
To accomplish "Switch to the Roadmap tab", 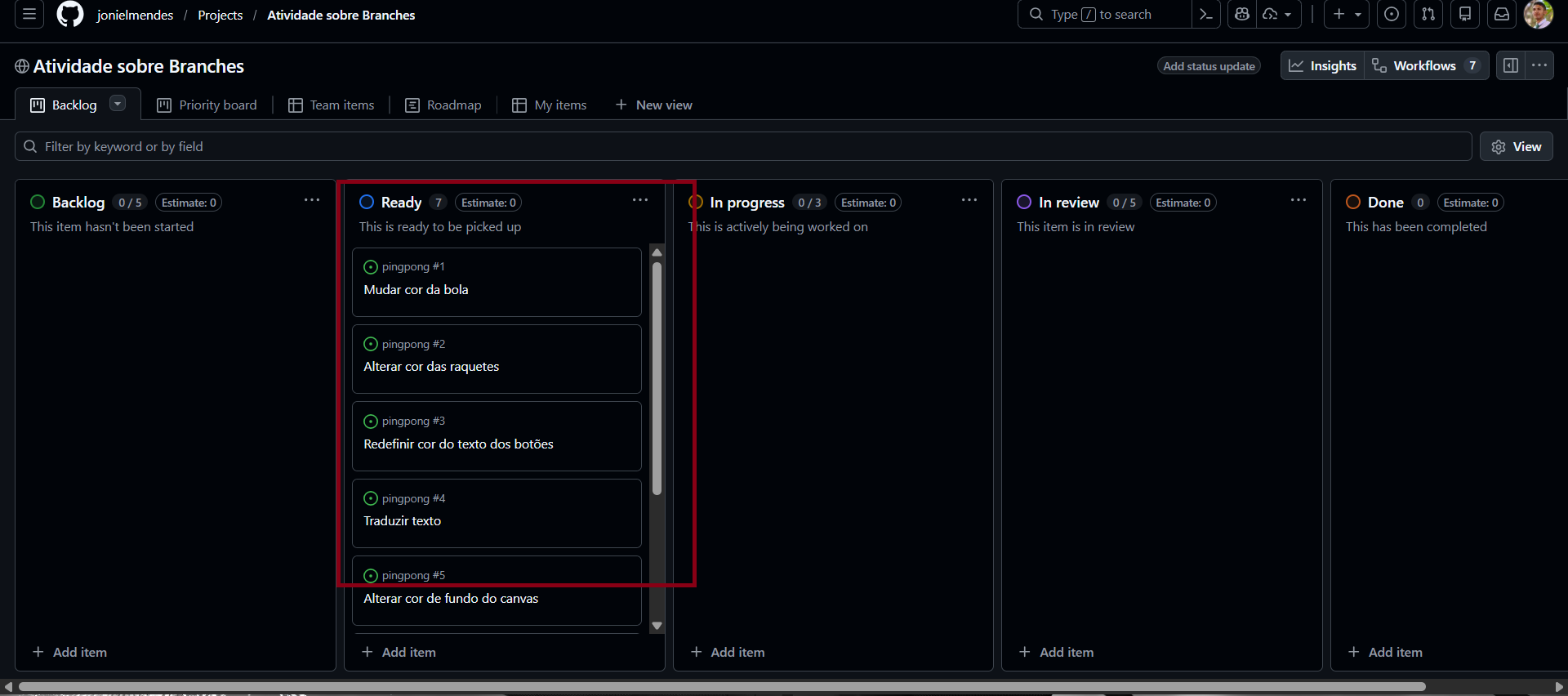I will click(x=443, y=105).
